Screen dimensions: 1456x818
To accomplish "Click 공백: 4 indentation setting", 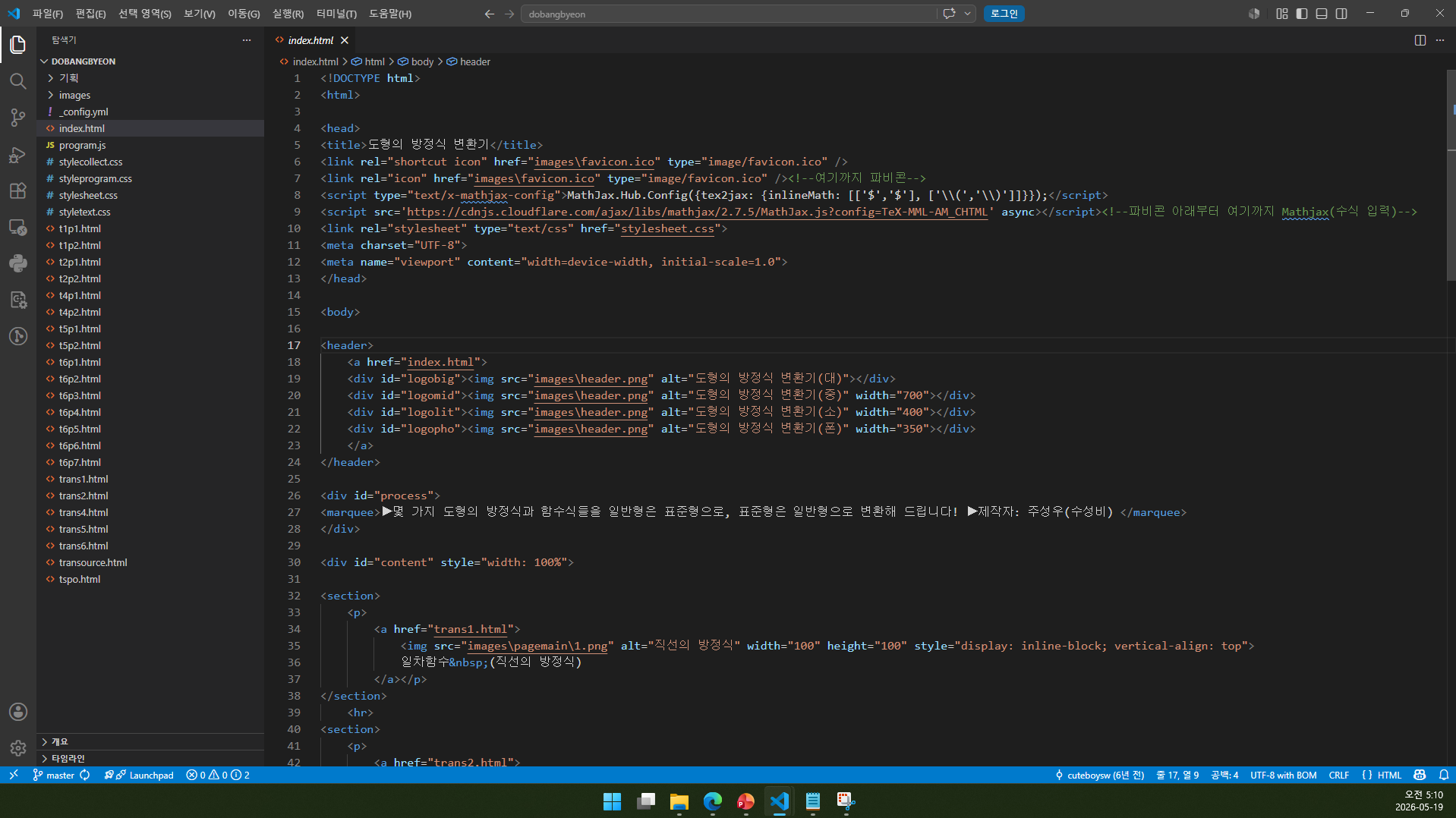I will coord(1224,775).
